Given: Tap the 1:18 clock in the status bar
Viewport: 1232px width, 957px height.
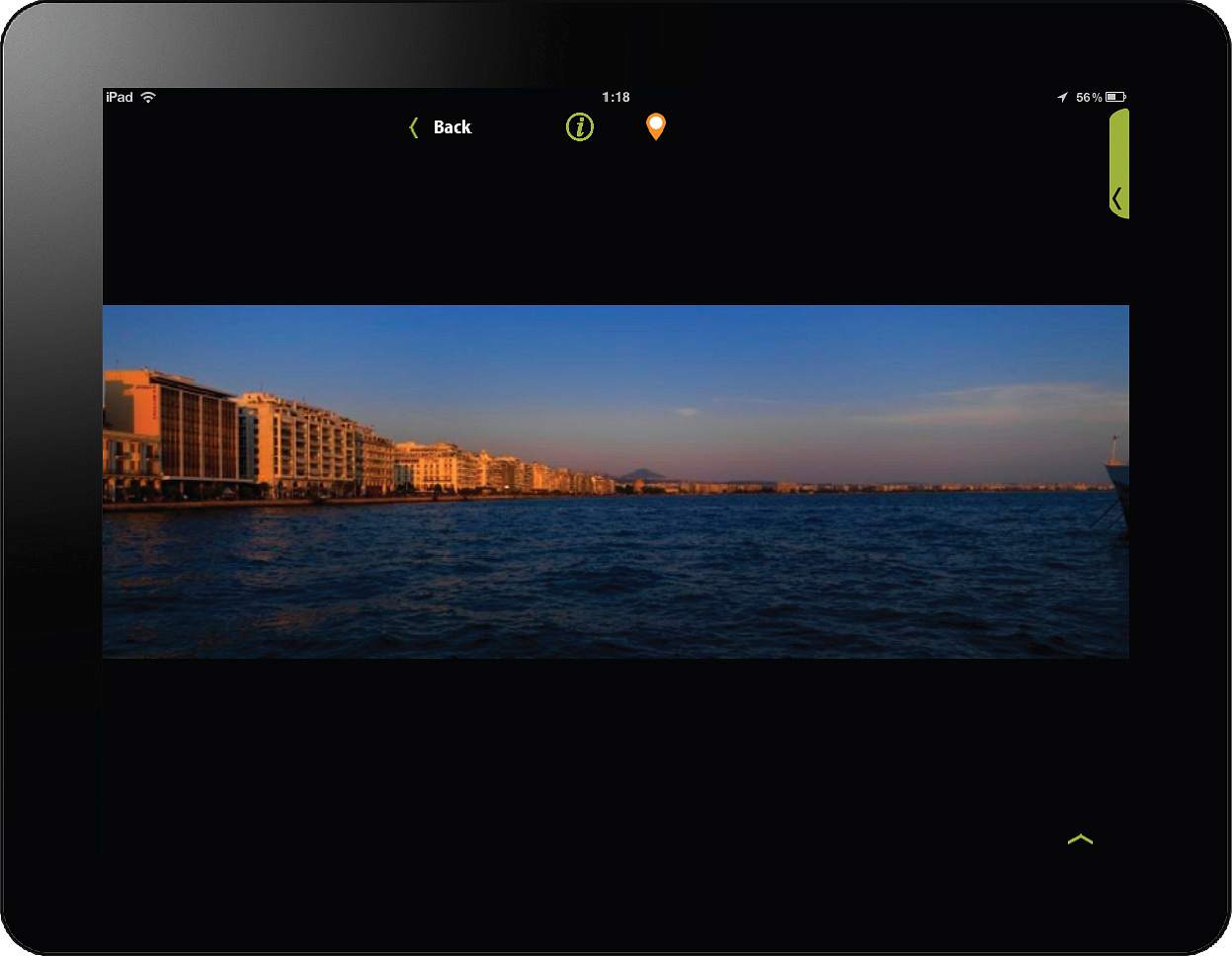Looking at the screenshot, I should click(x=616, y=97).
